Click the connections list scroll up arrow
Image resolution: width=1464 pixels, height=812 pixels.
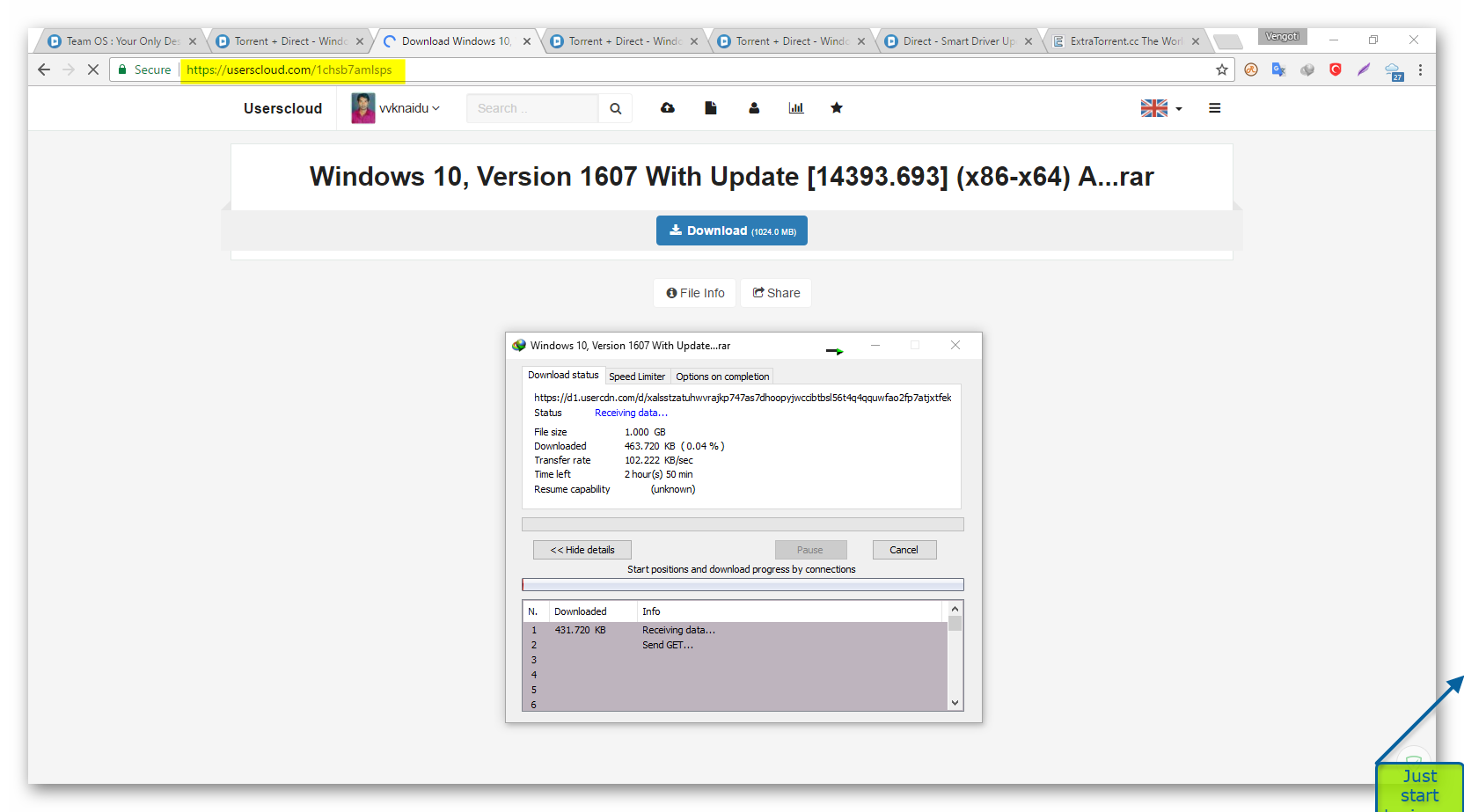click(x=955, y=609)
